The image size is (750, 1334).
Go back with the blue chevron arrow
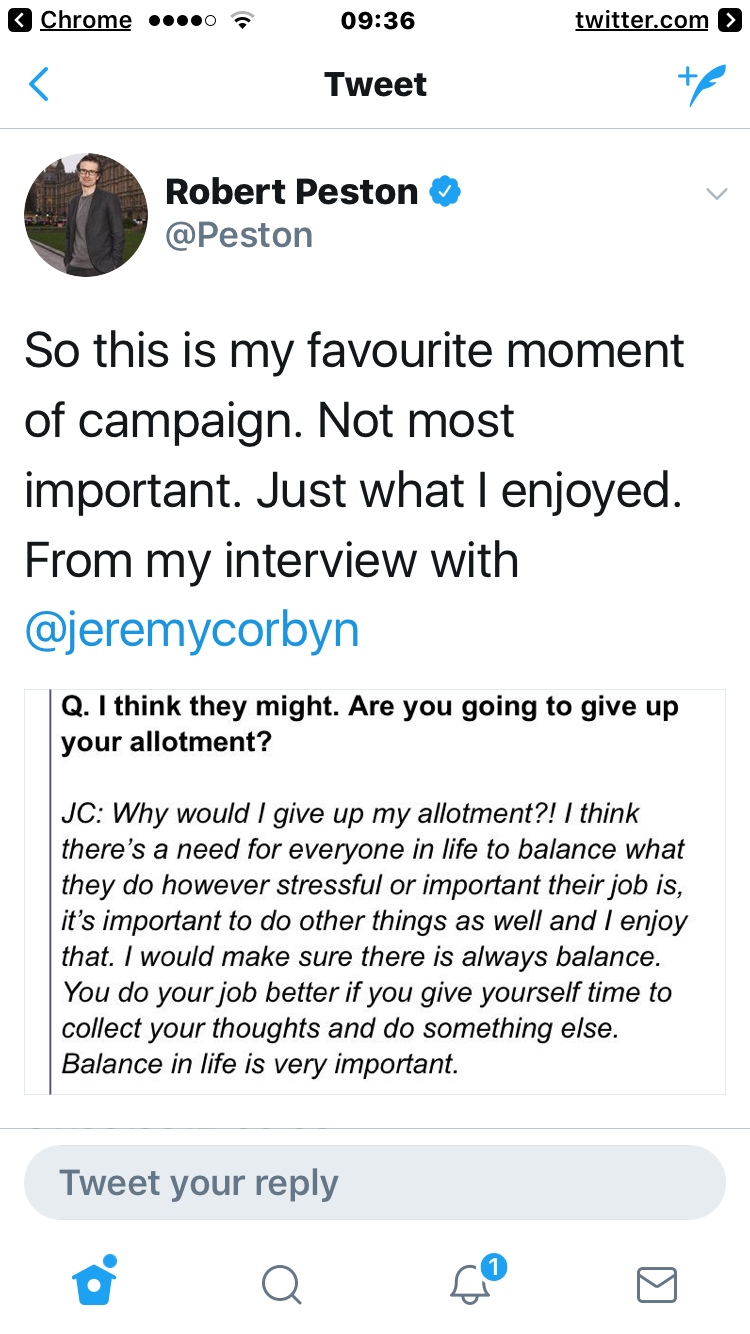pos(39,85)
